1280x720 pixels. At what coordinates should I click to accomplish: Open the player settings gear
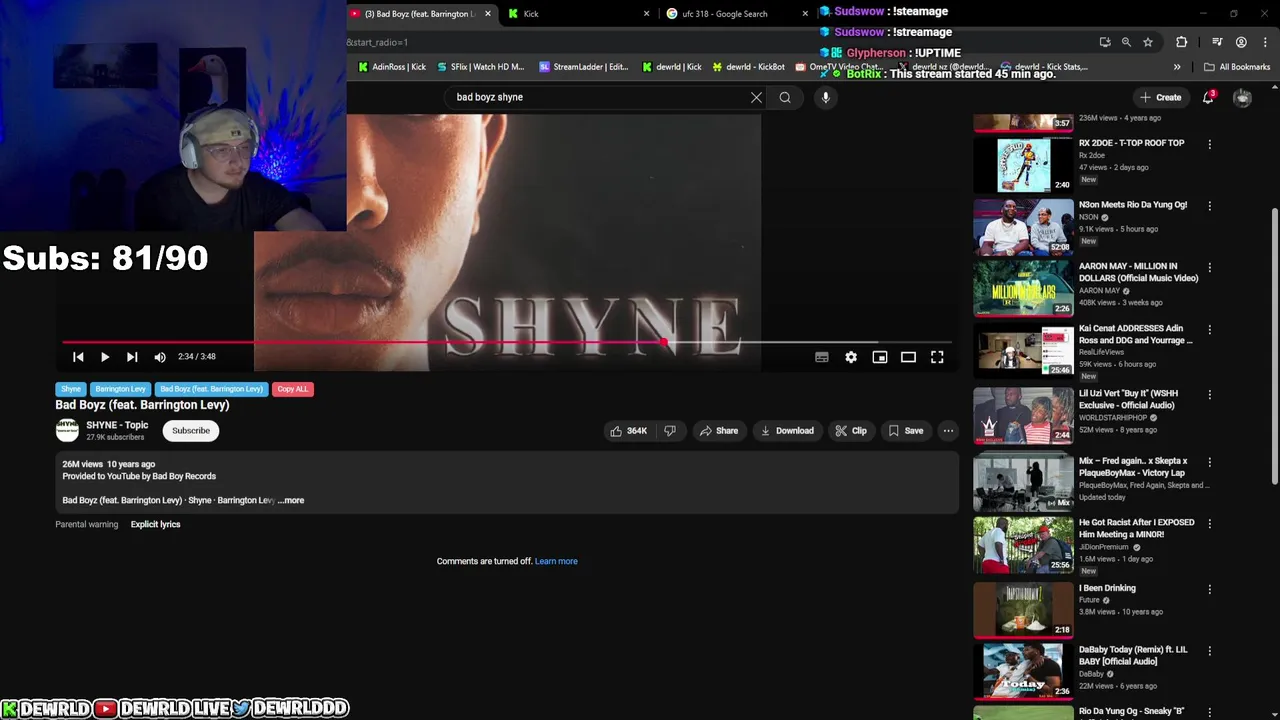[x=851, y=357]
